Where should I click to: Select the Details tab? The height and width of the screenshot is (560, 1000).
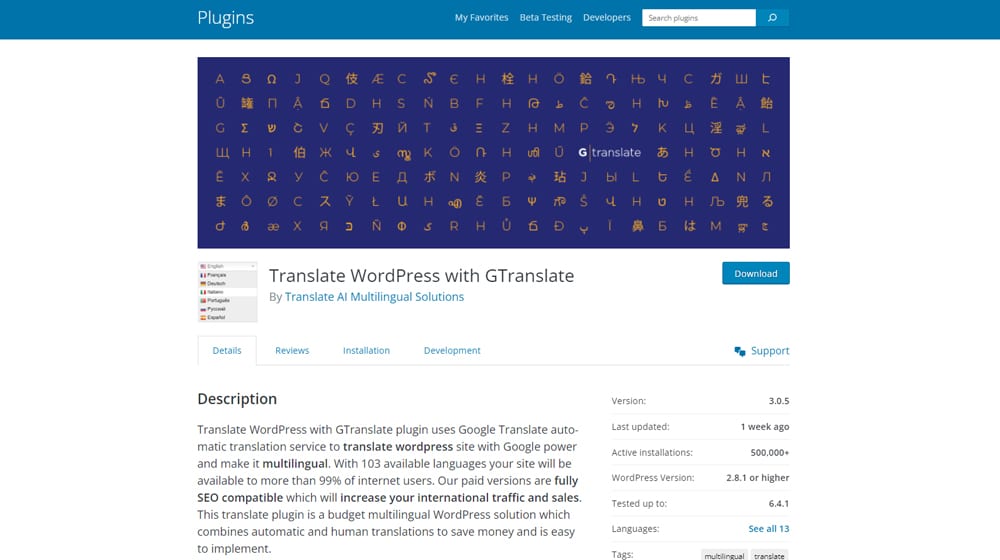tap(227, 351)
